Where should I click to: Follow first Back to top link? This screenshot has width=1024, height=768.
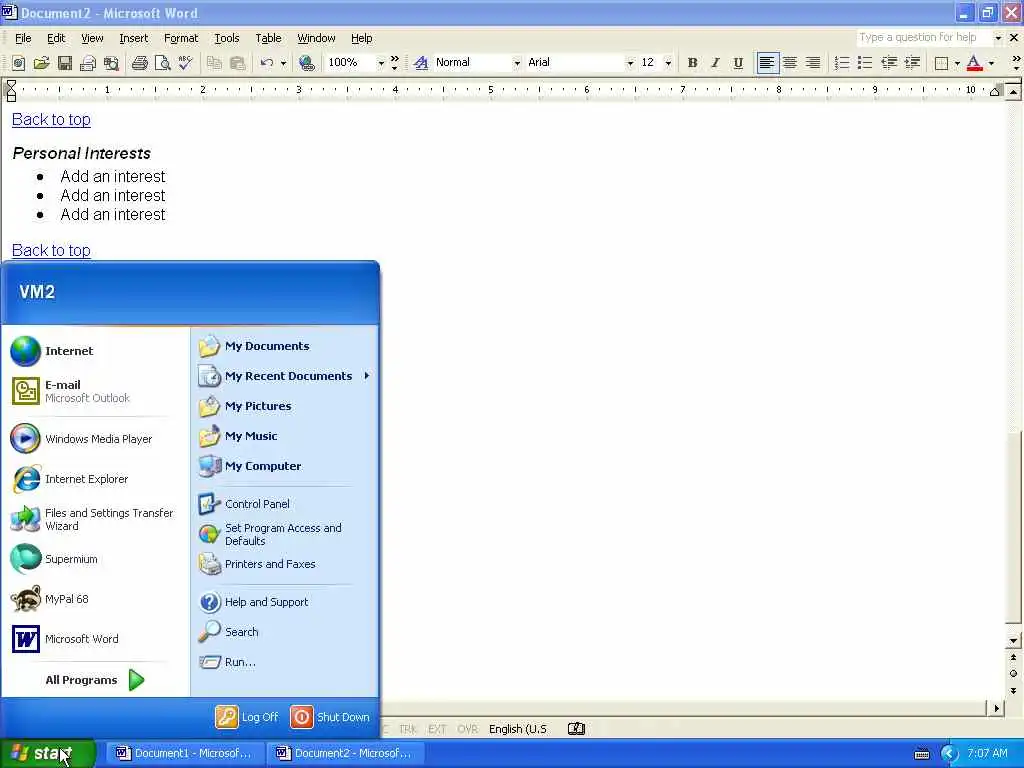point(51,120)
